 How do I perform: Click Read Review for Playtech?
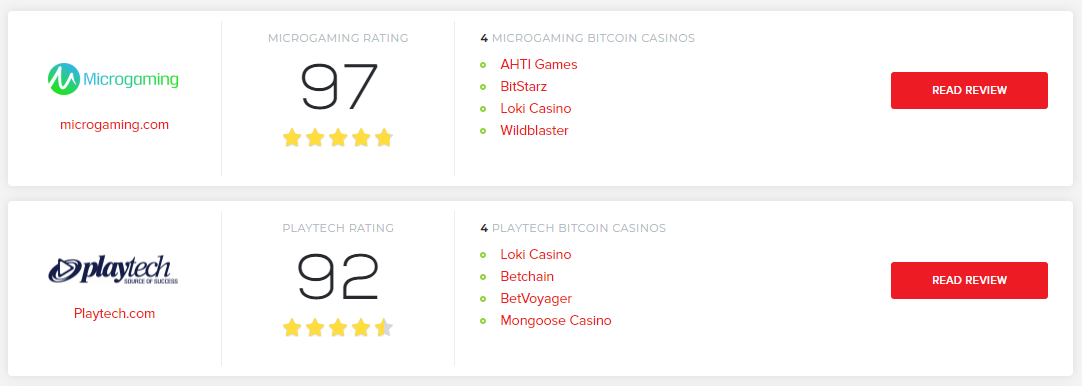[969, 280]
